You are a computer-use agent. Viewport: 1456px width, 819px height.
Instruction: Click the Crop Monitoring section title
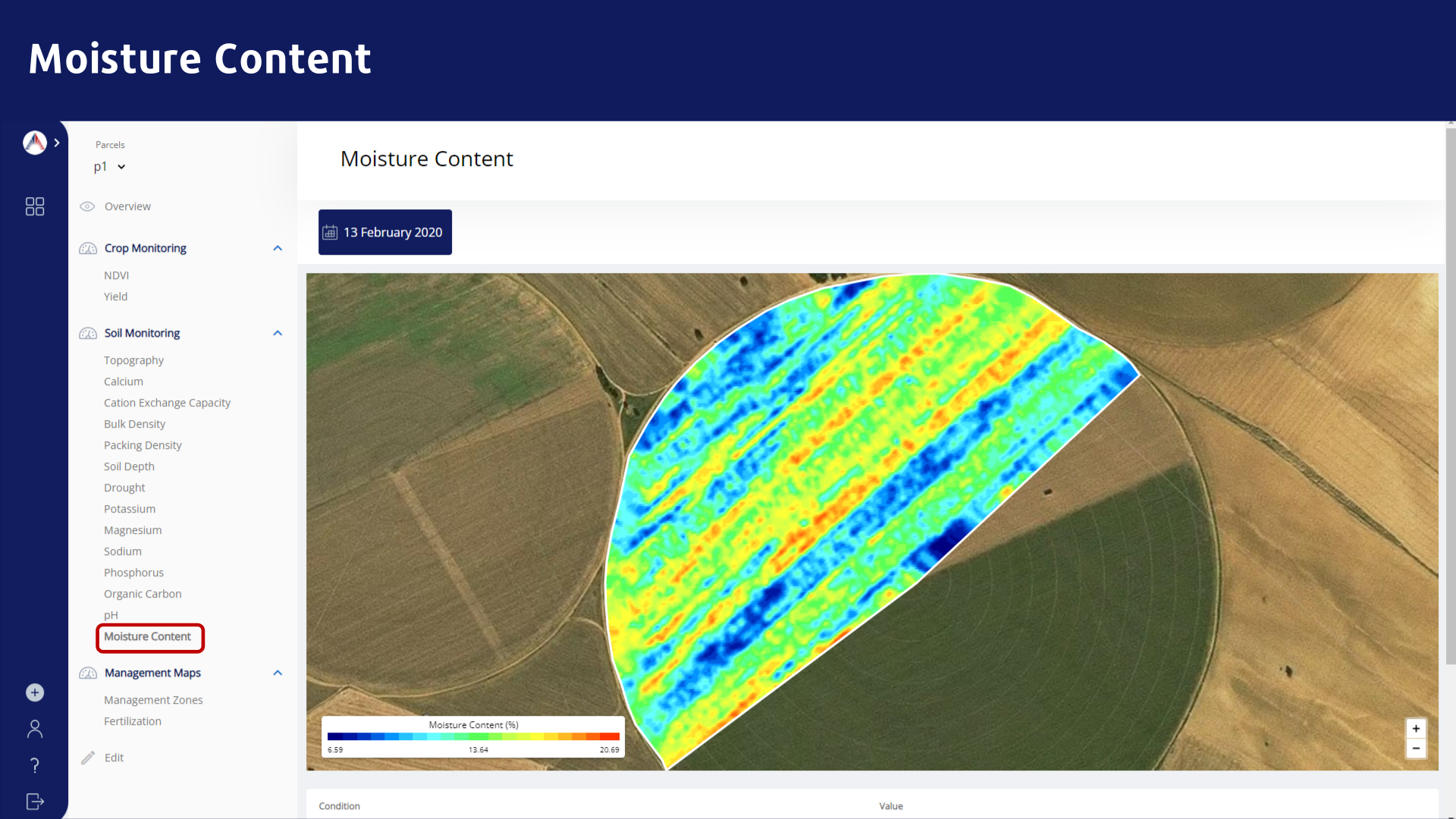tap(146, 248)
